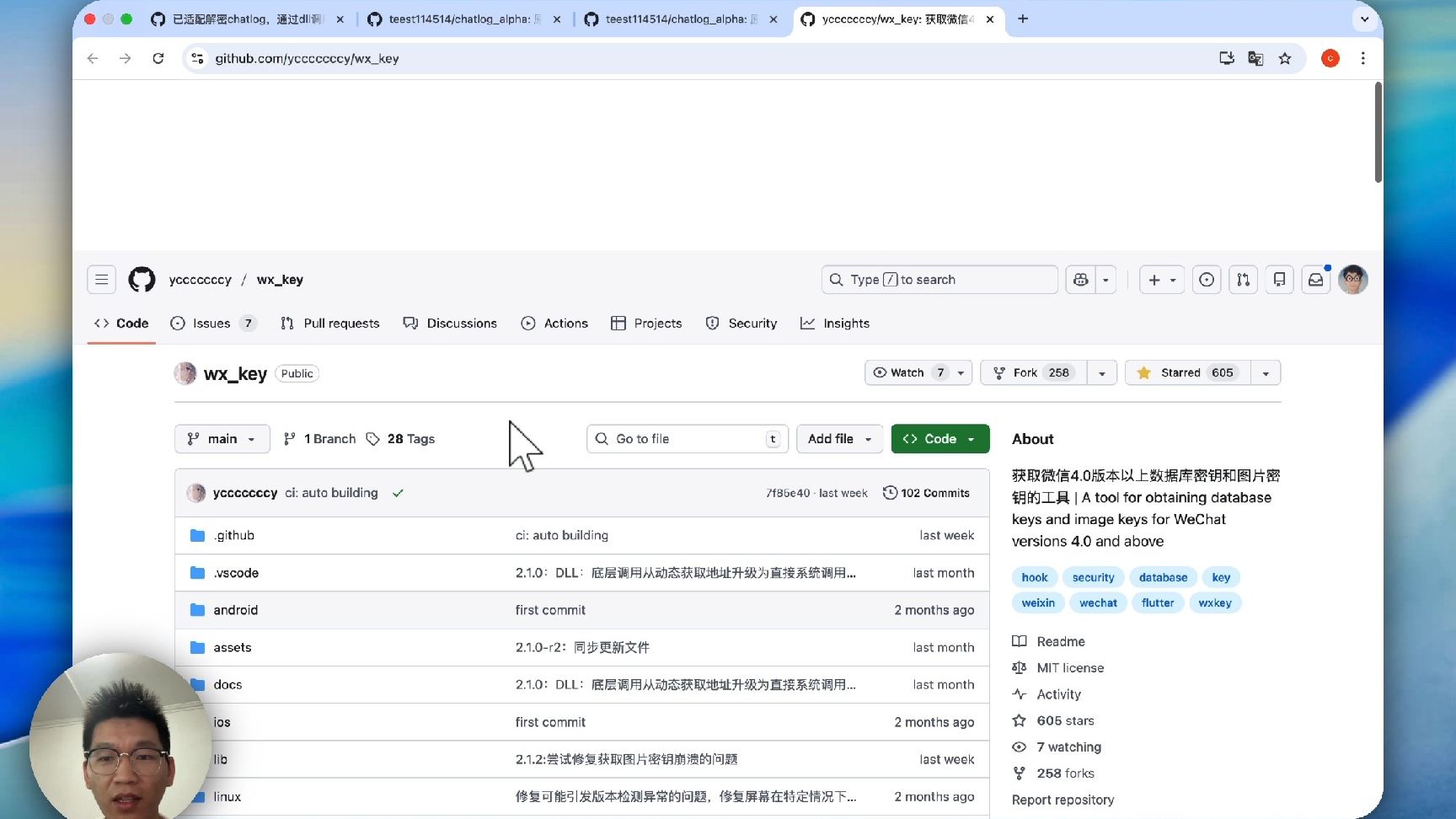1456x819 pixels.
Task: Focus the Type / to search field
Action: pos(939,280)
